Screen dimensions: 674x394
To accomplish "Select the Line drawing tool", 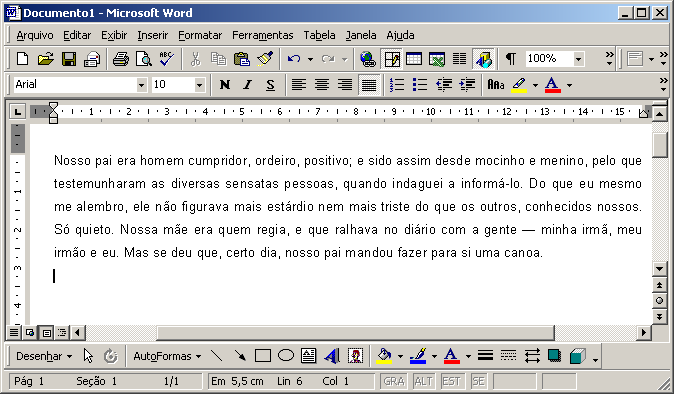I will [x=217, y=356].
